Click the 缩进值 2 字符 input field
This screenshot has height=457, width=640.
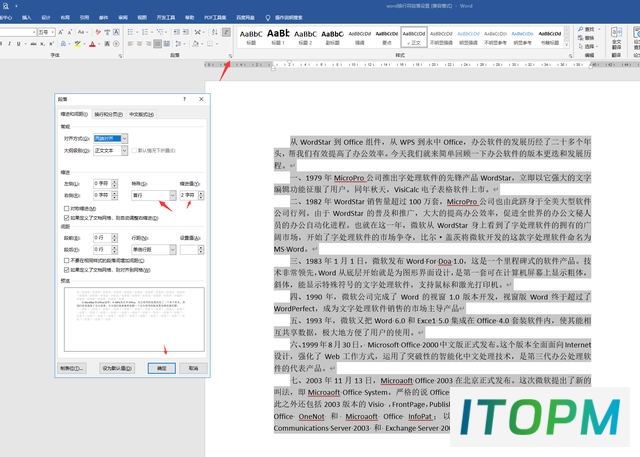click(189, 195)
